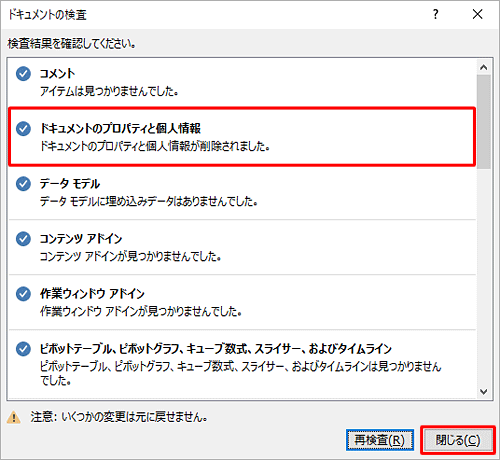Click the scrollbar up arrow
This screenshot has height=460, width=500.
click(484, 68)
